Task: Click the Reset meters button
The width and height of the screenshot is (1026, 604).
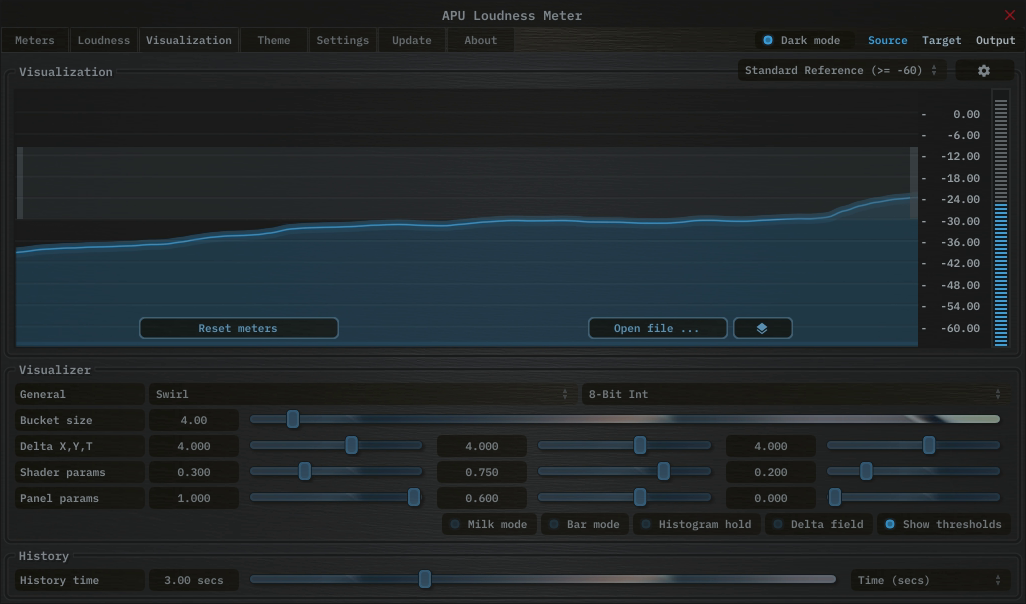Action: point(238,328)
